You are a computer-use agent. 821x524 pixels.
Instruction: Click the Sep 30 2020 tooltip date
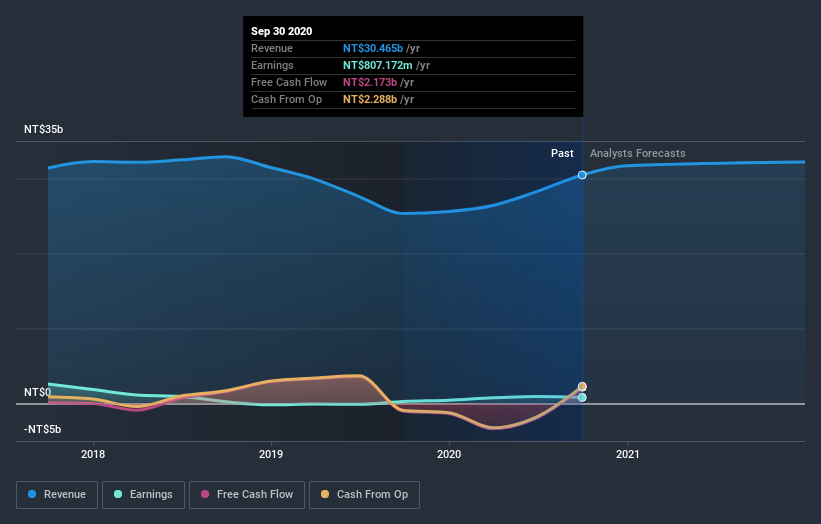point(281,31)
